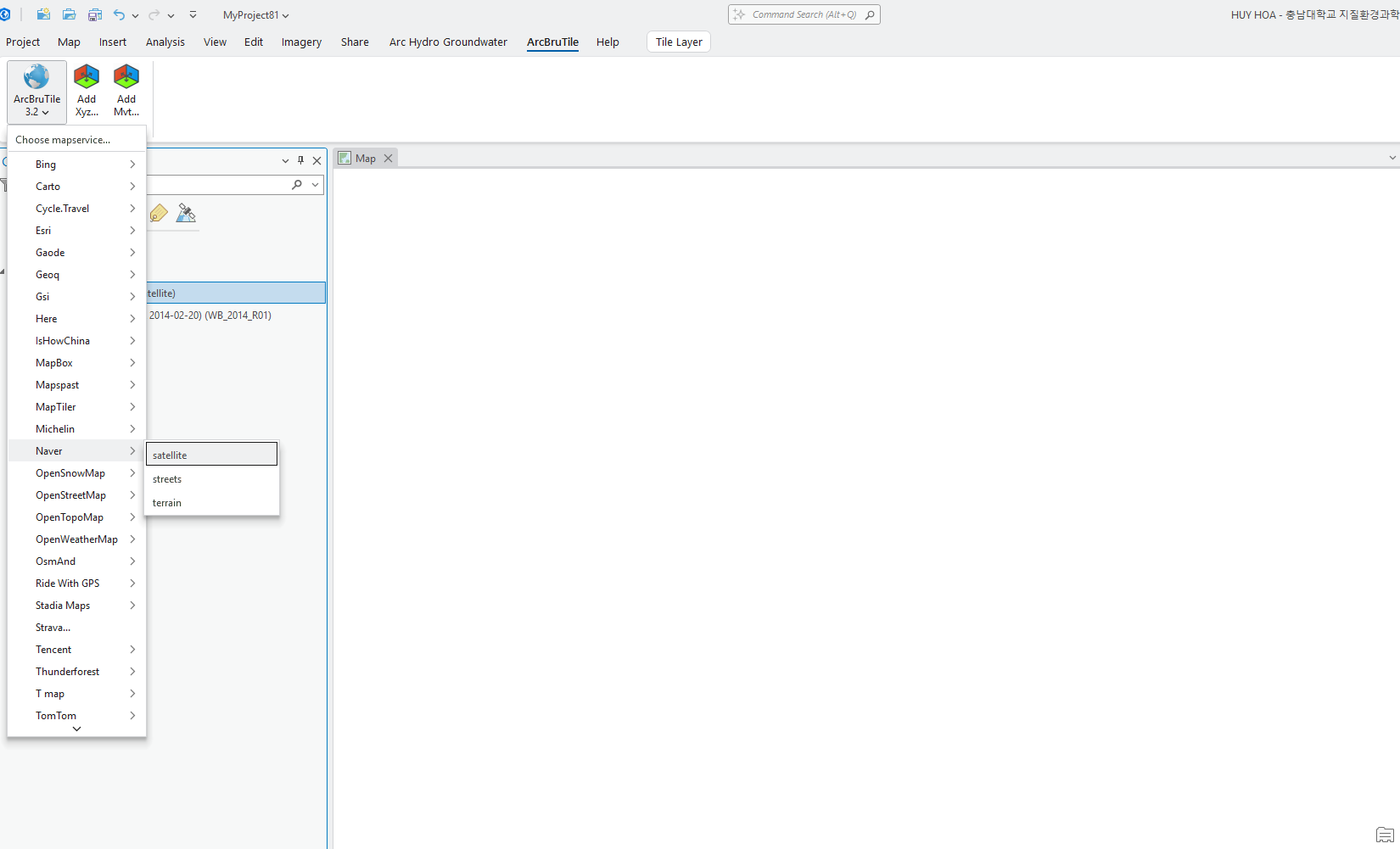Open Customize Quick Access Toolbar menu
1400x849 pixels.
point(193,14)
